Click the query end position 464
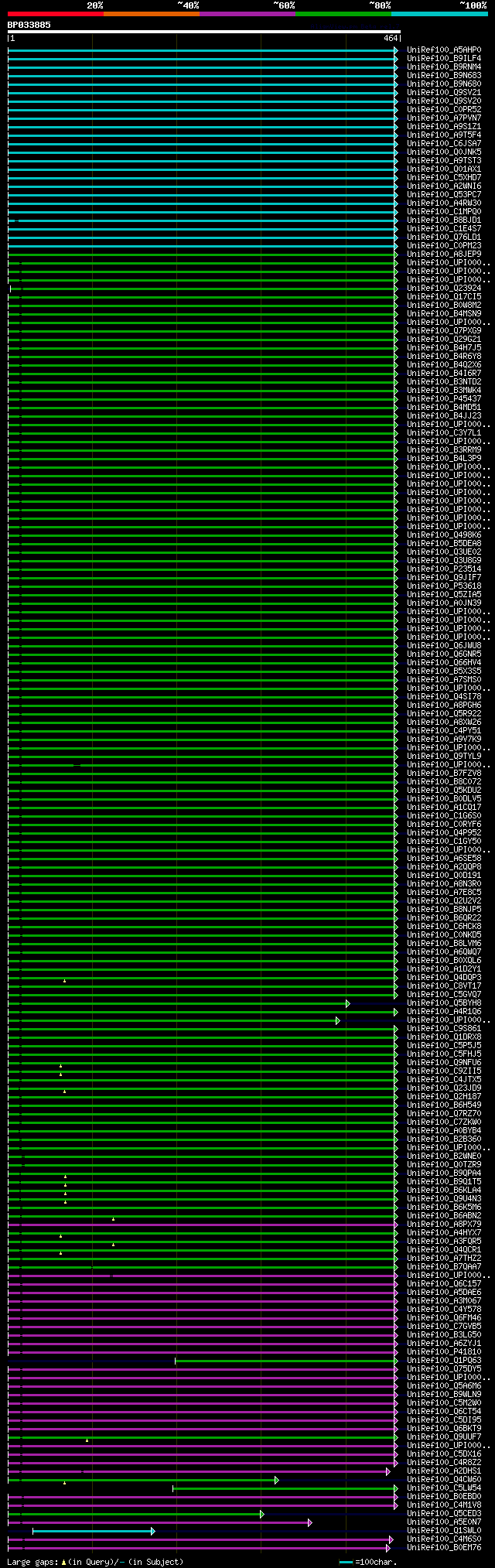Image resolution: width=495 pixels, height=1568 pixels. (391, 38)
